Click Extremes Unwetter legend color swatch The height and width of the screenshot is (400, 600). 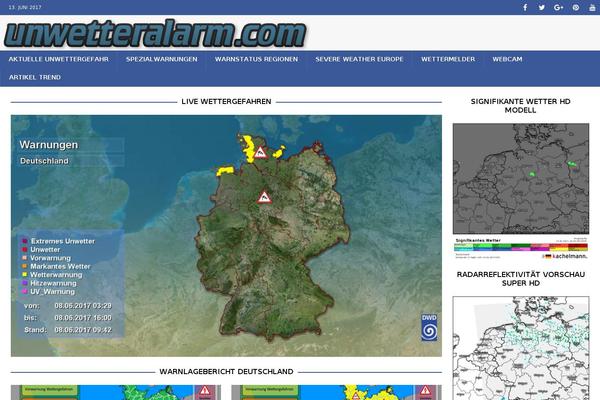coord(24,241)
